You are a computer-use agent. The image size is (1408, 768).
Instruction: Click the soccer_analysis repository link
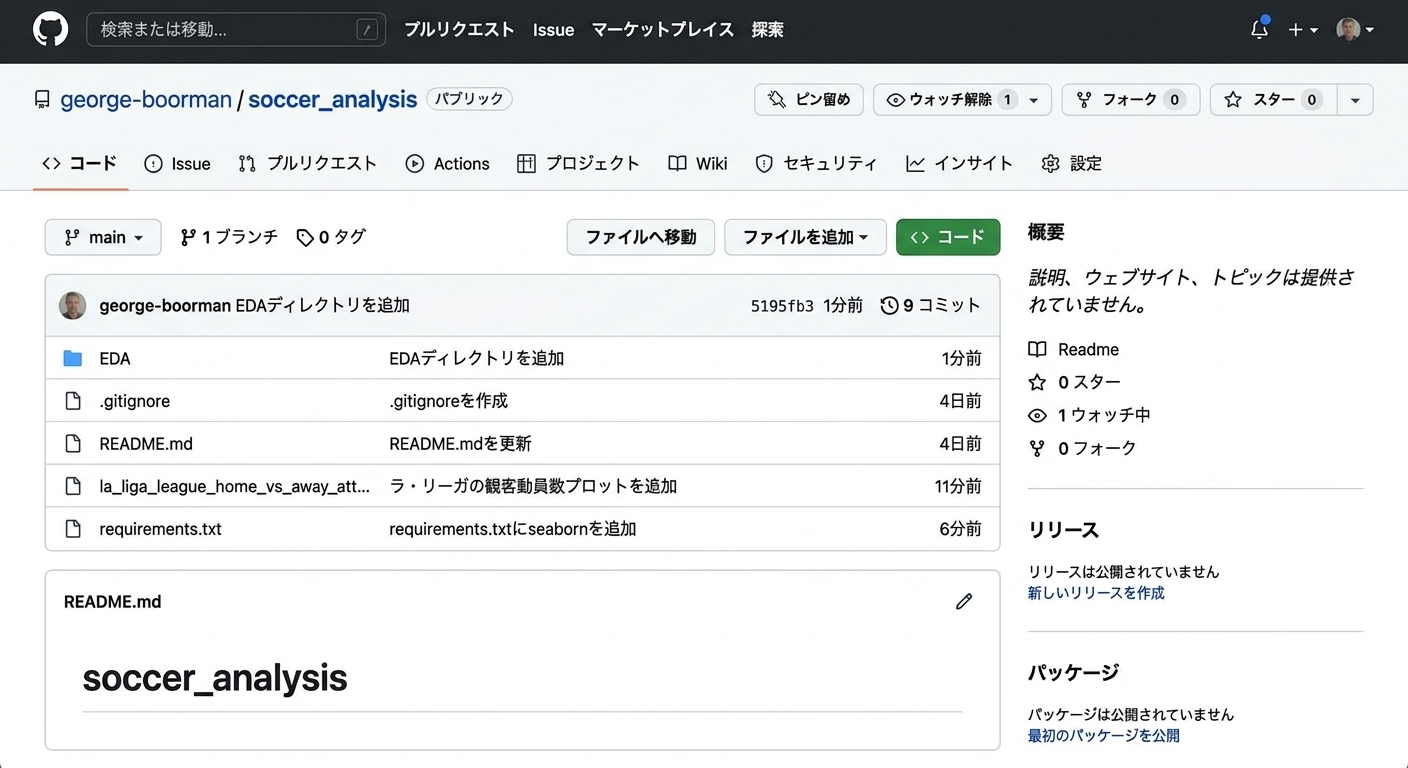pyautogui.click(x=333, y=100)
